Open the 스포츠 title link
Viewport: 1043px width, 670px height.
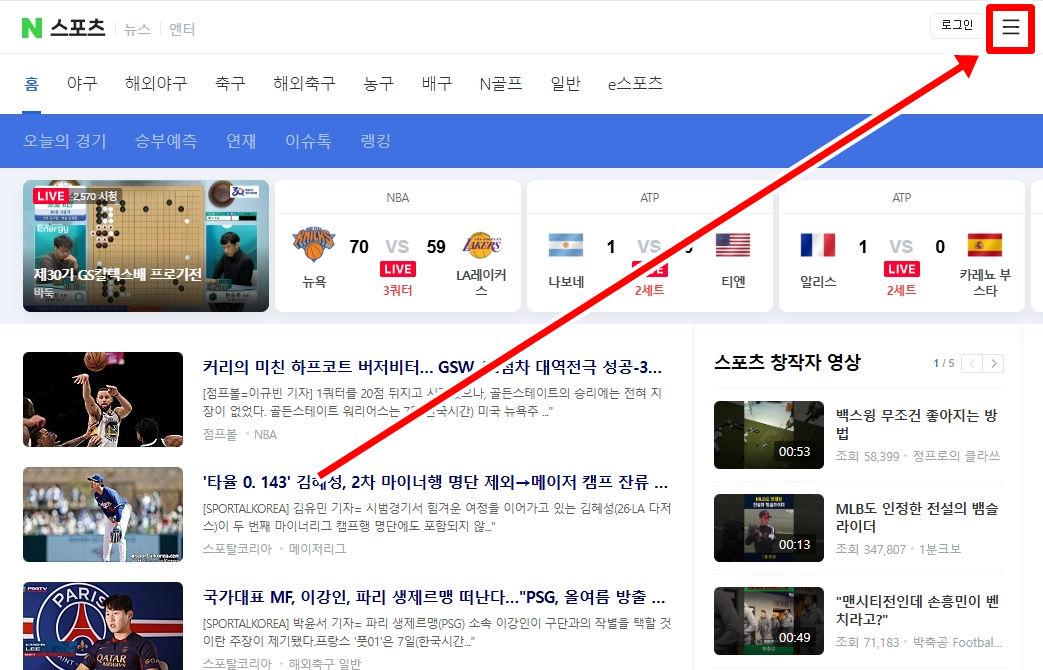78,27
